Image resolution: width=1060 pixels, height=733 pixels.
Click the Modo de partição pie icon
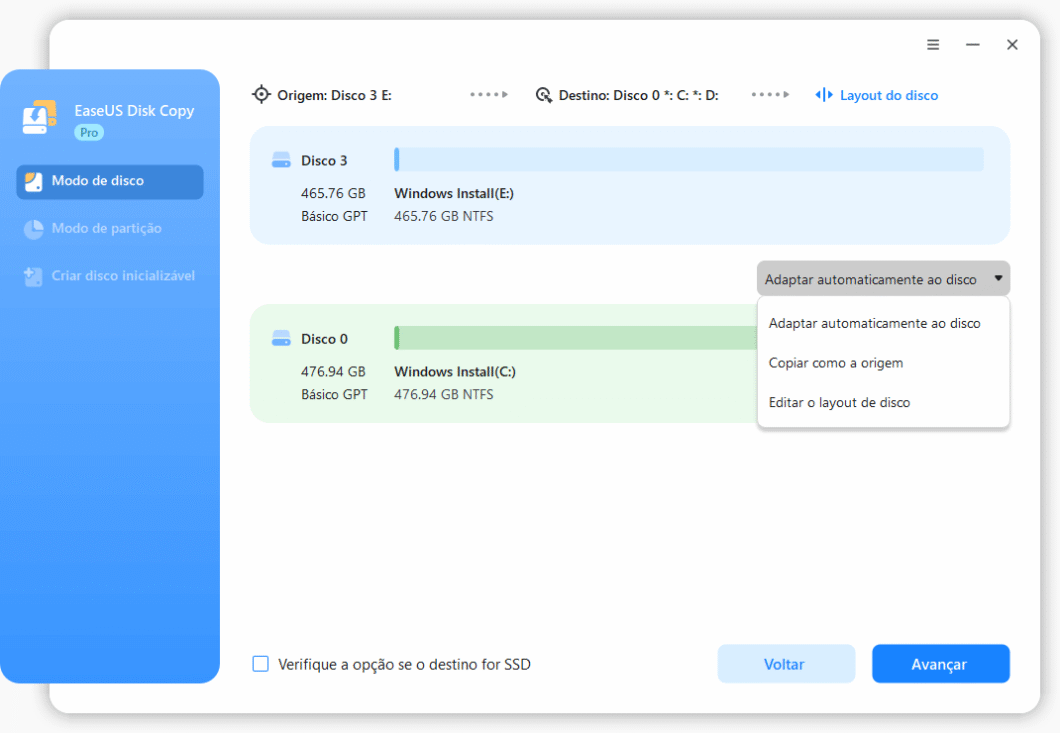tap(34, 229)
